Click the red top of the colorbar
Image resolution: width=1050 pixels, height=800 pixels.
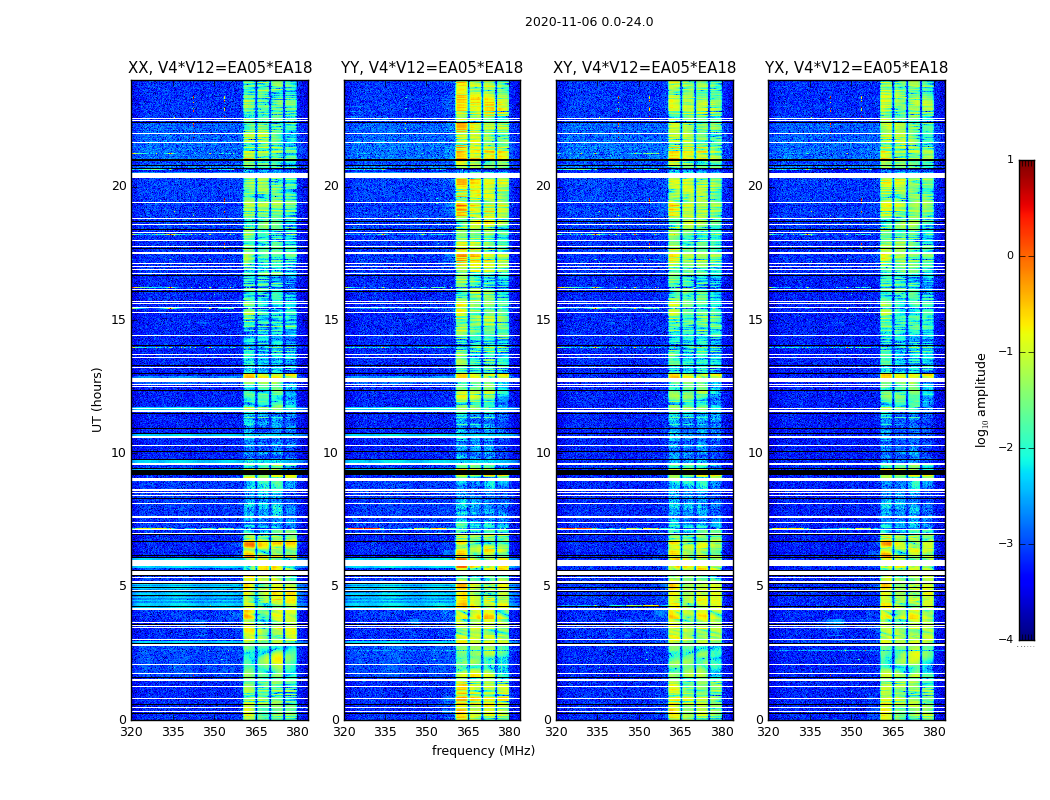pyautogui.click(x=1027, y=165)
